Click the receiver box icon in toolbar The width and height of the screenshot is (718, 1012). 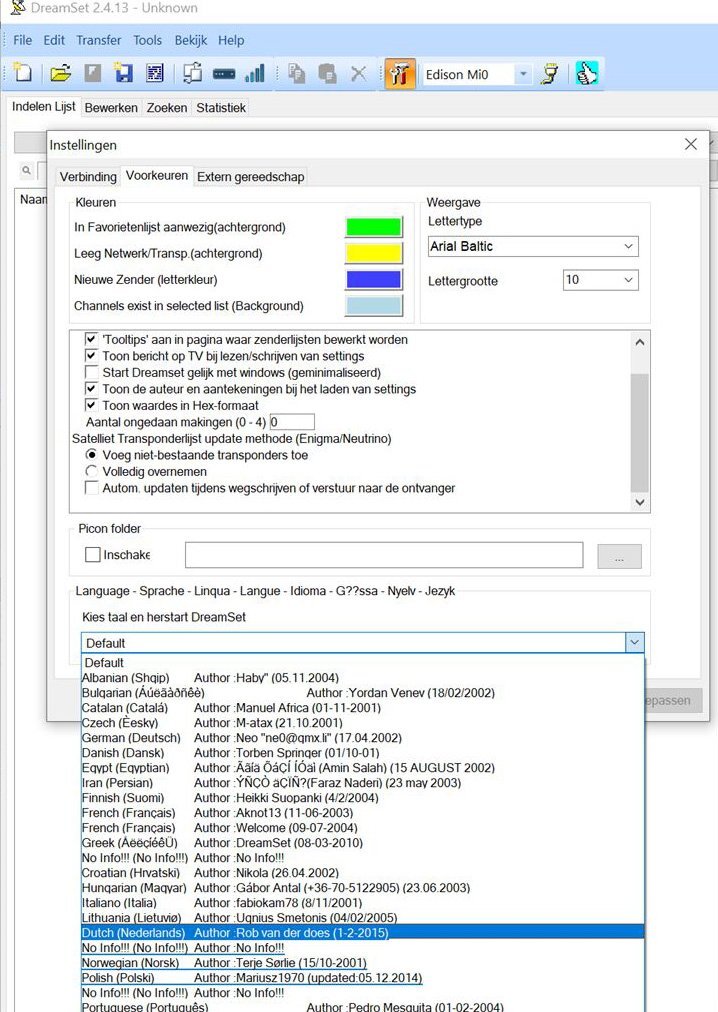[224, 74]
